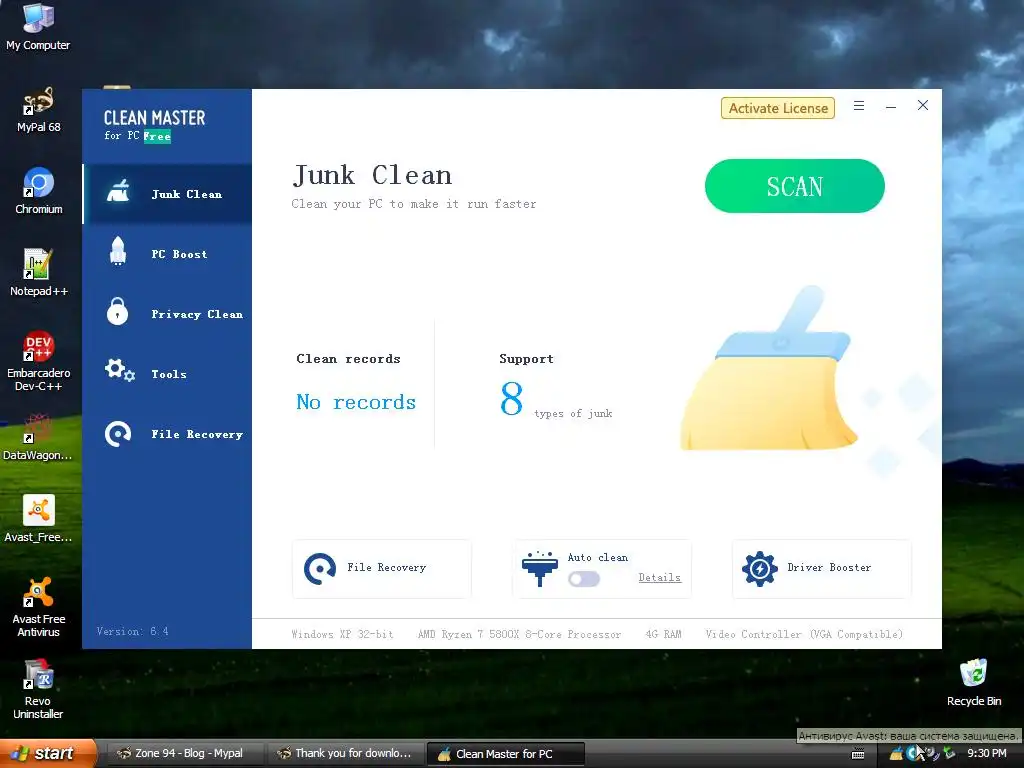Select the Avast_Free installer desktop icon
1024x768 pixels.
click(39, 519)
